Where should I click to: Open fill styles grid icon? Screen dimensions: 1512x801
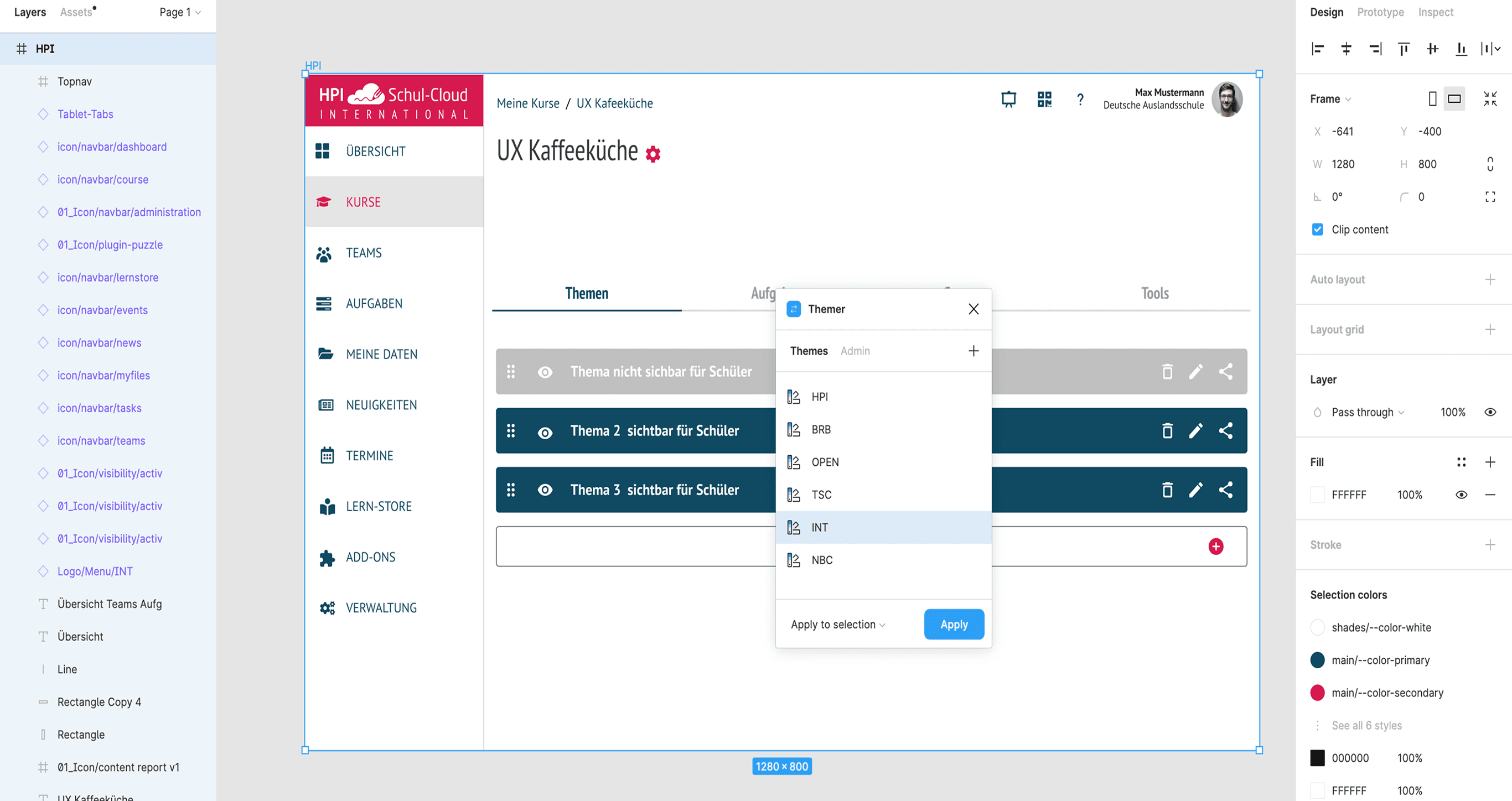[1461, 462]
